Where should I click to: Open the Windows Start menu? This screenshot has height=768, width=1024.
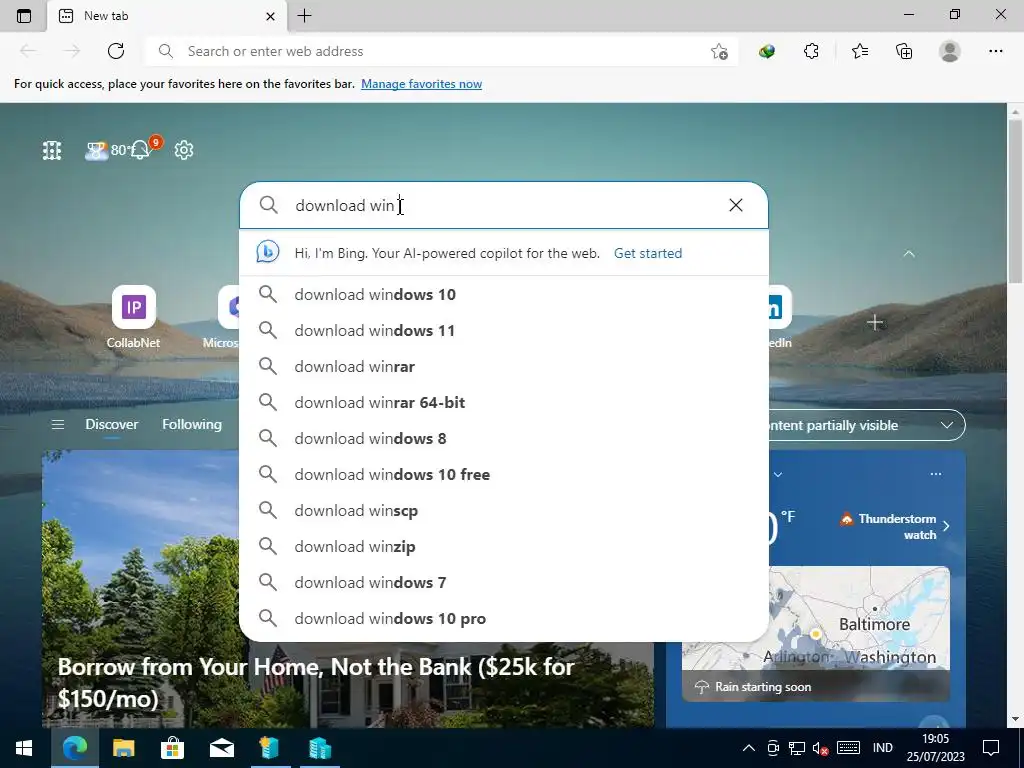tap(24, 748)
